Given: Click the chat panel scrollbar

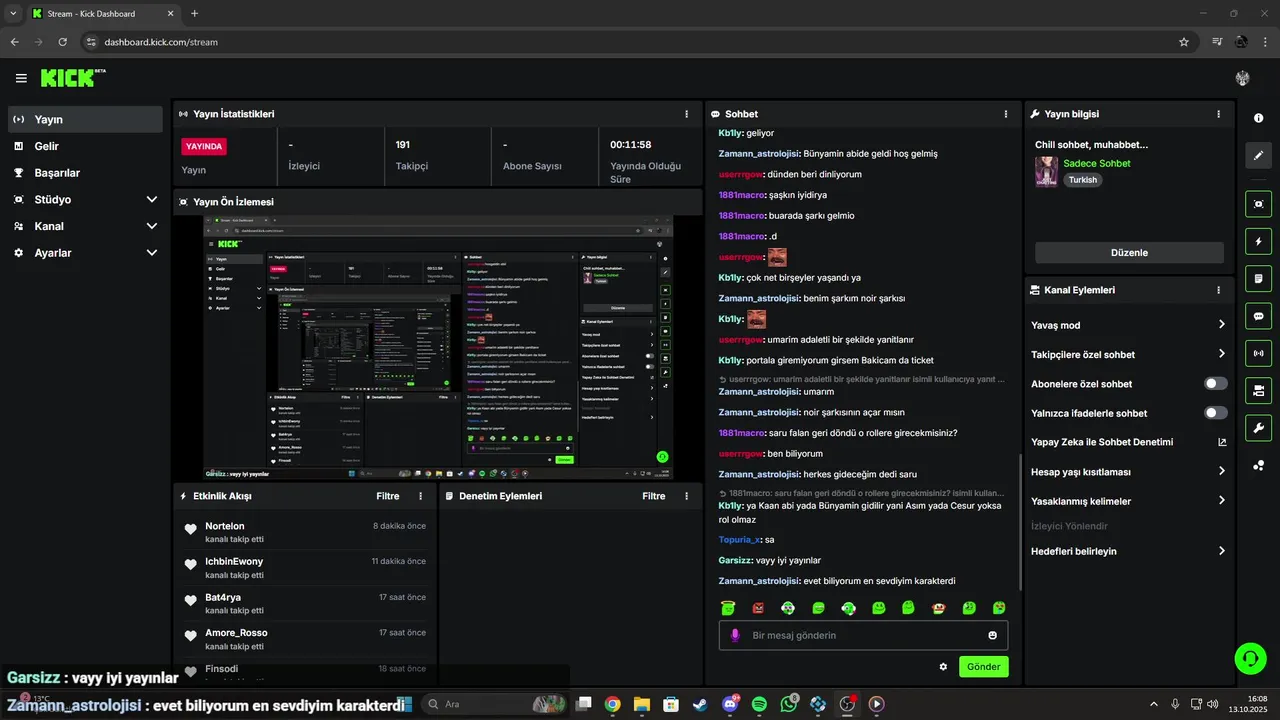Looking at the screenshot, I should click(x=1020, y=520).
